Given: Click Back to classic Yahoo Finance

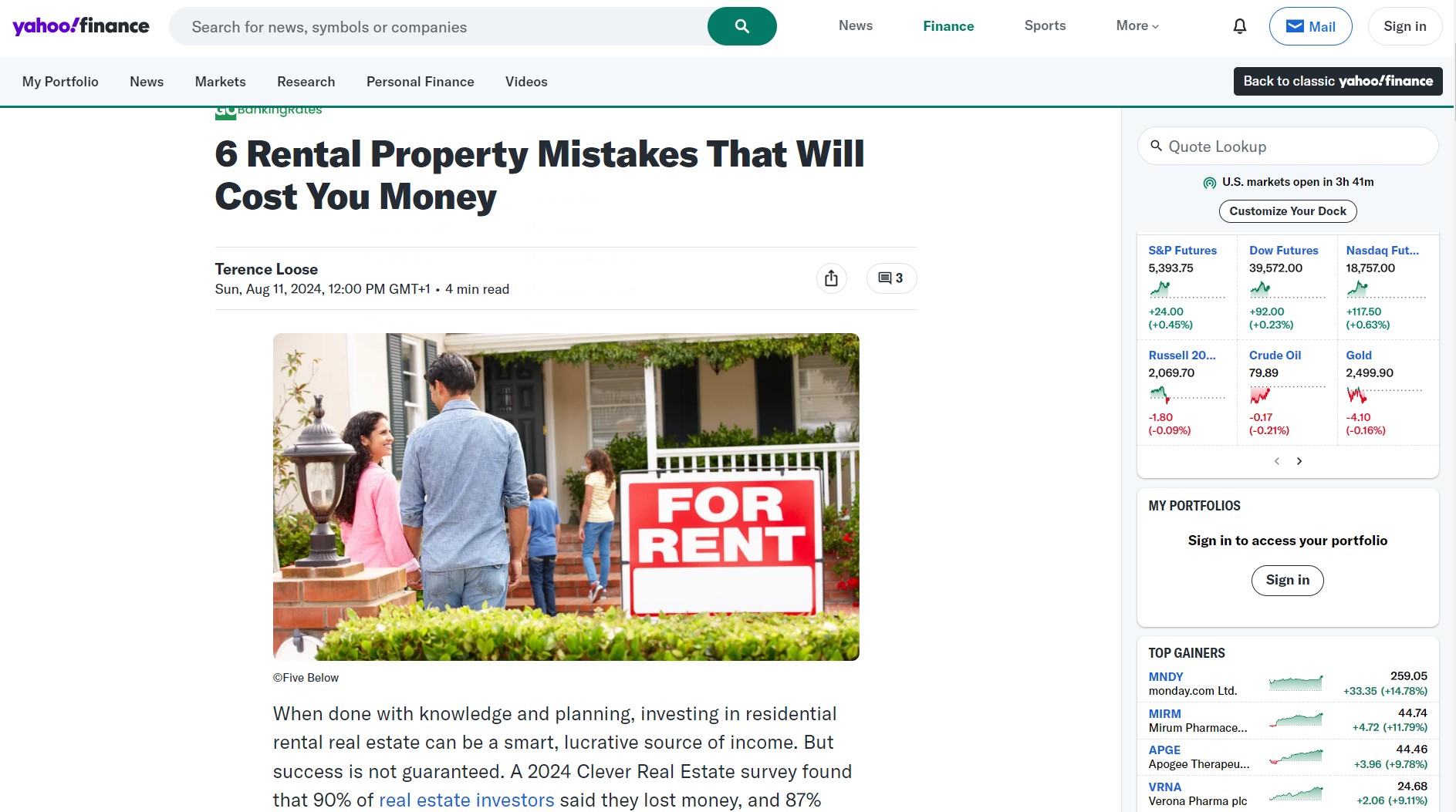Looking at the screenshot, I should click(1337, 81).
